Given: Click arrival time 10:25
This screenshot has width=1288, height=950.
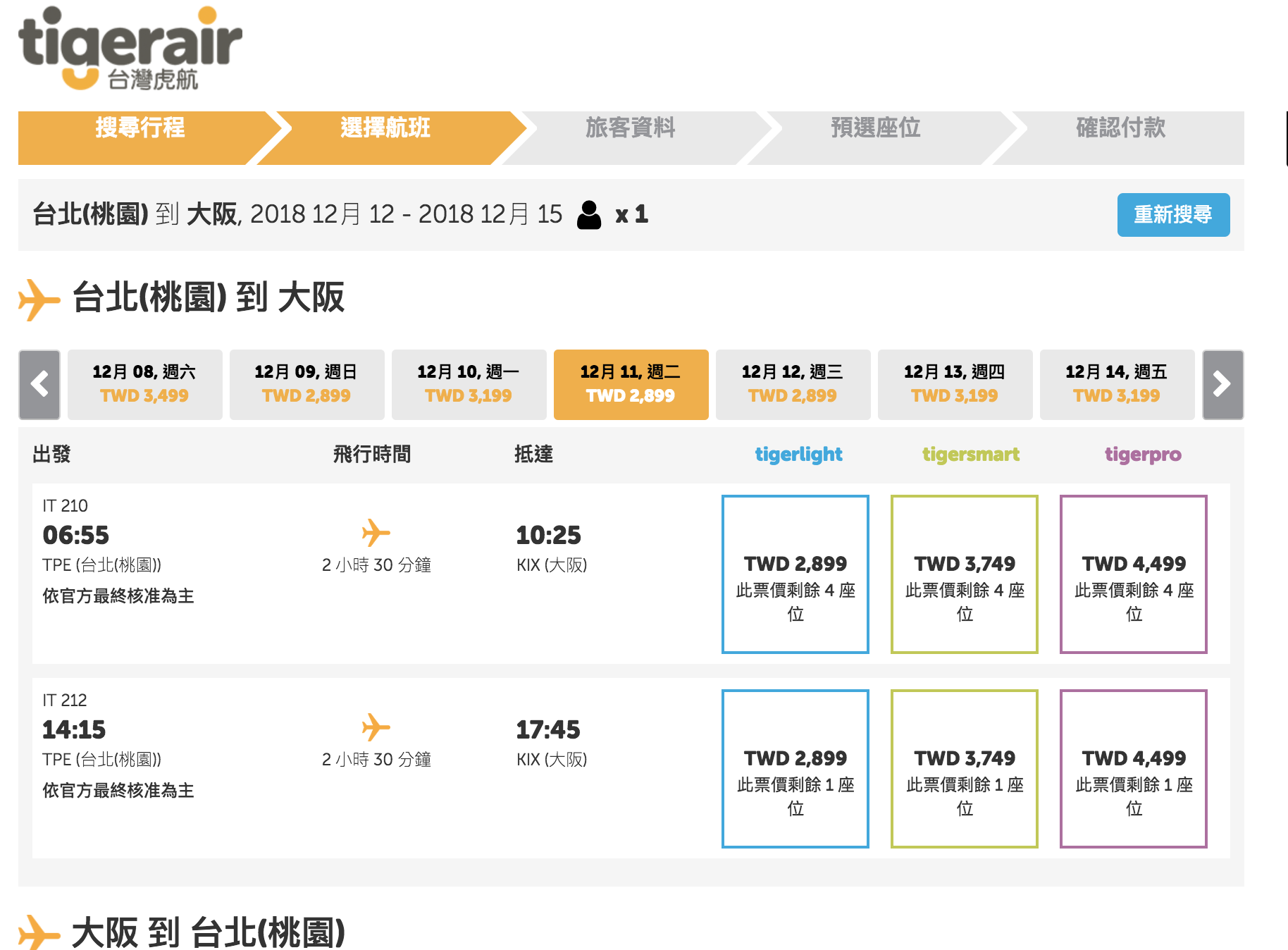Looking at the screenshot, I should coord(549,536).
